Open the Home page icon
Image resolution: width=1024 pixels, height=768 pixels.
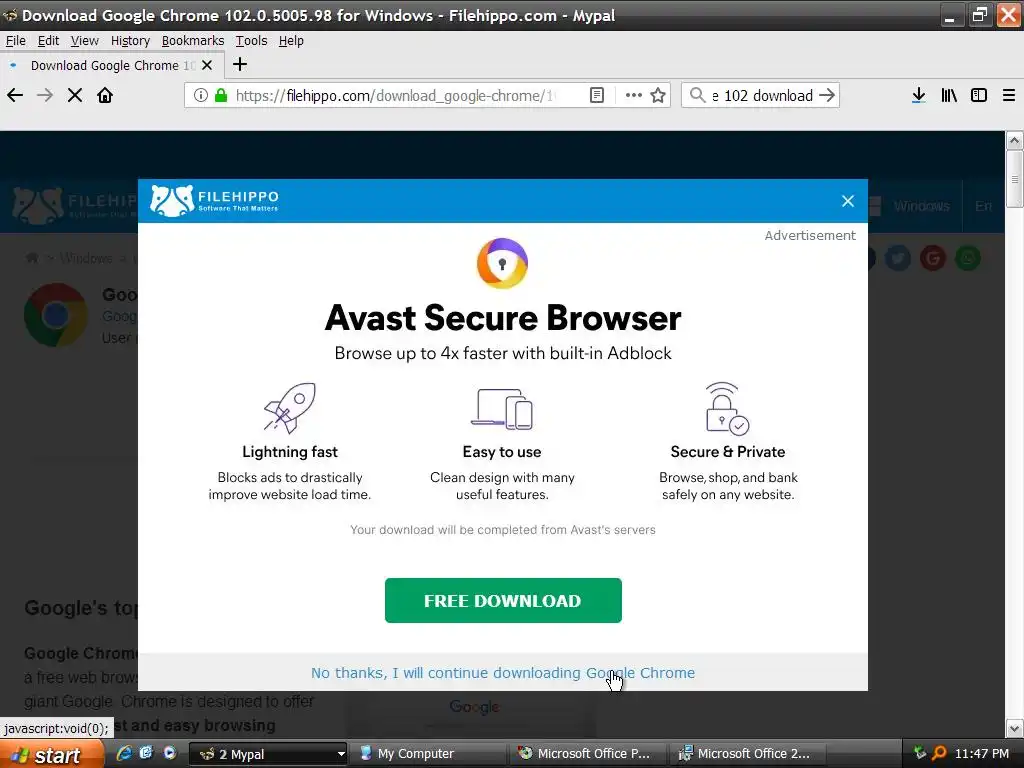(105, 95)
